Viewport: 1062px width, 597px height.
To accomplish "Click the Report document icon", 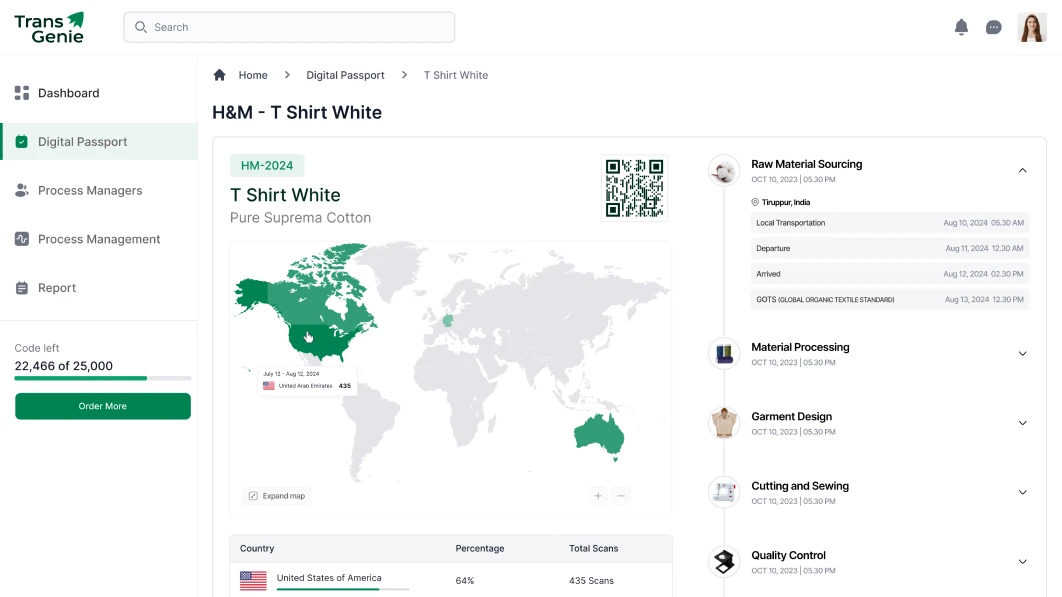I will [x=22, y=288].
